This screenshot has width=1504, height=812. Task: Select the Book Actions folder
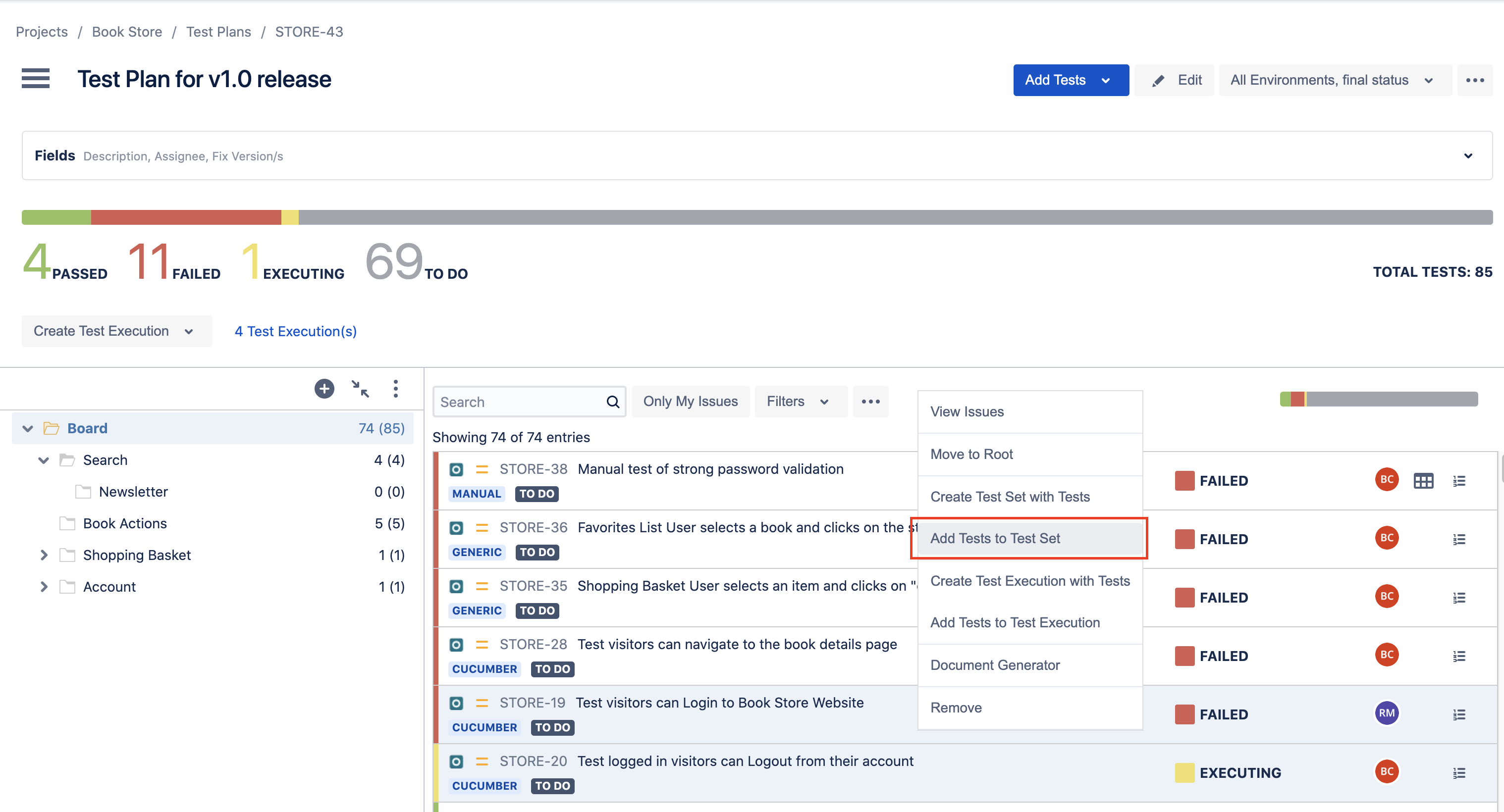point(125,523)
